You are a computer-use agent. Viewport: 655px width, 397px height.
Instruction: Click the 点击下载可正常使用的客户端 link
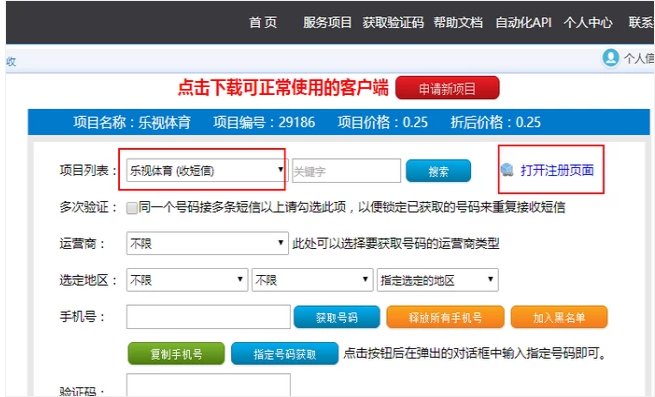283,87
